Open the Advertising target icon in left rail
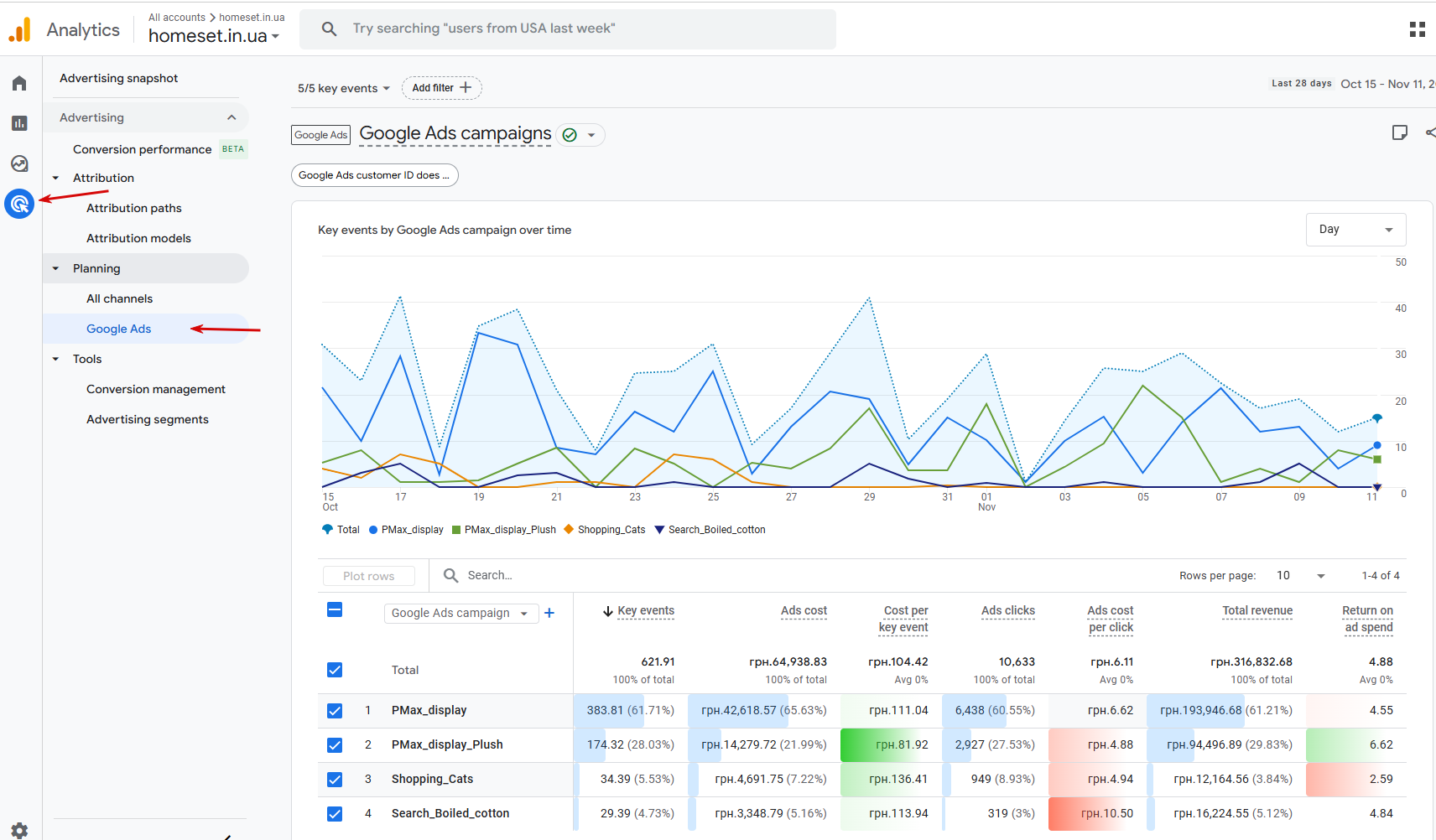The image size is (1436, 840). click(19, 204)
